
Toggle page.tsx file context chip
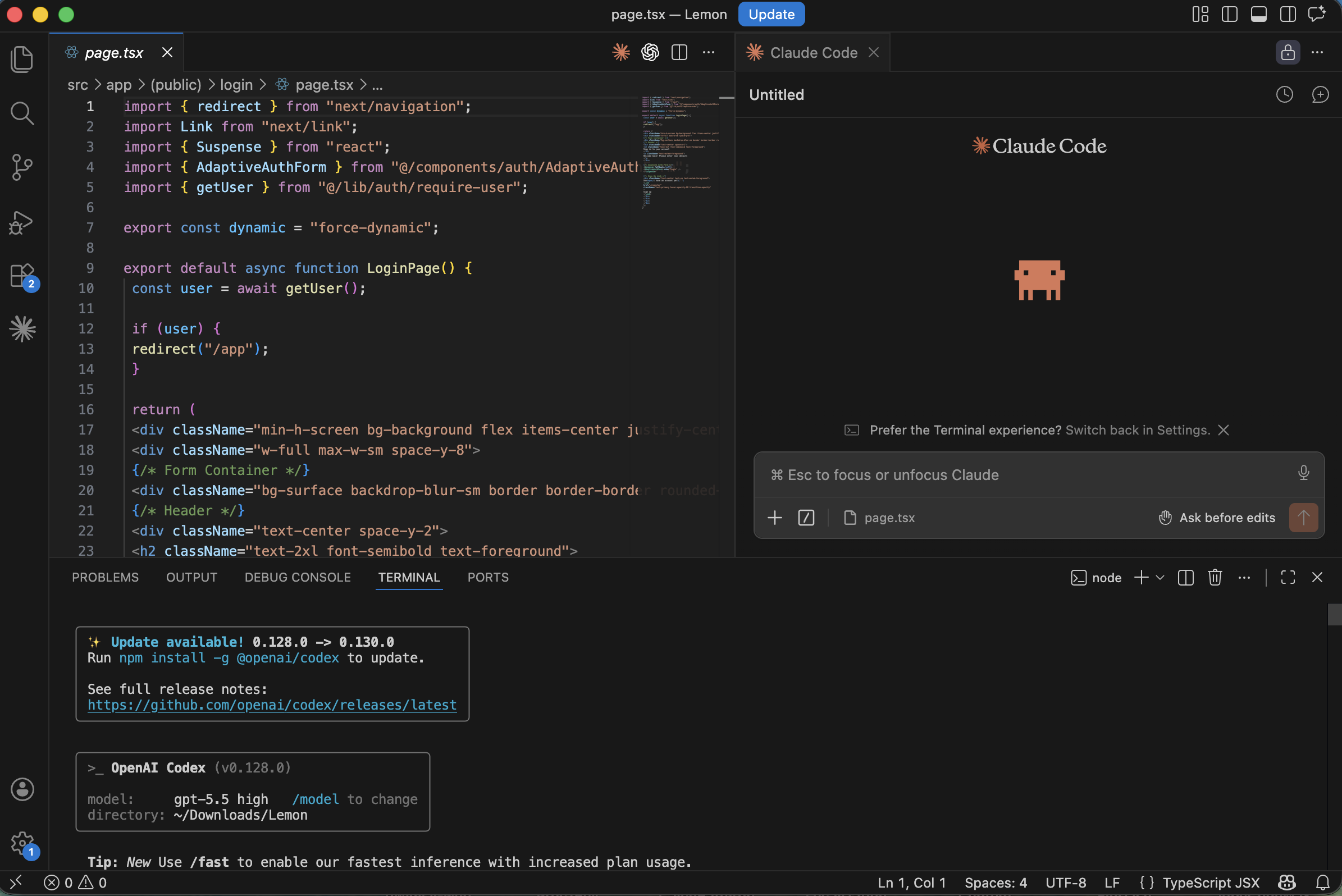(x=879, y=518)
